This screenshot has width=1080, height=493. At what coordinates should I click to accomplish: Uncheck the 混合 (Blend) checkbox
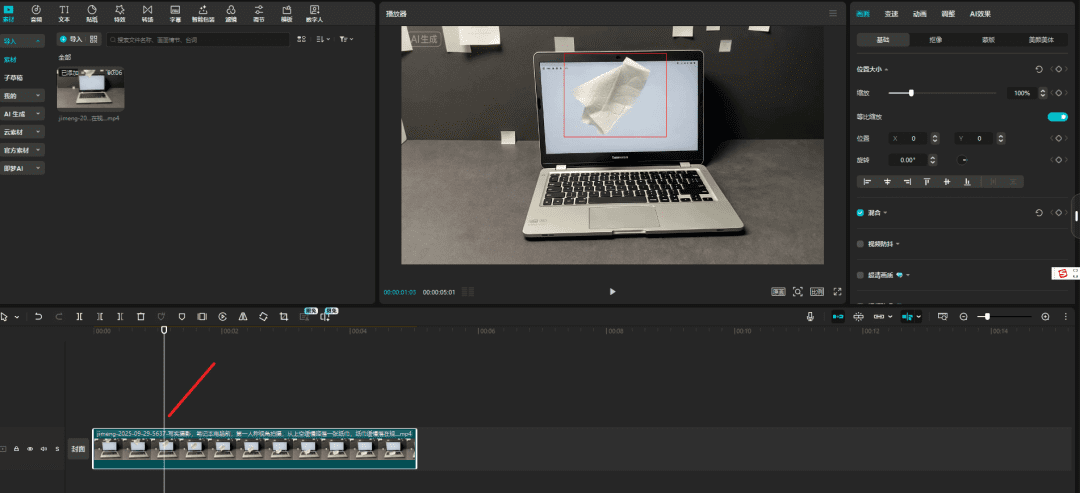(x=860, y=213)
